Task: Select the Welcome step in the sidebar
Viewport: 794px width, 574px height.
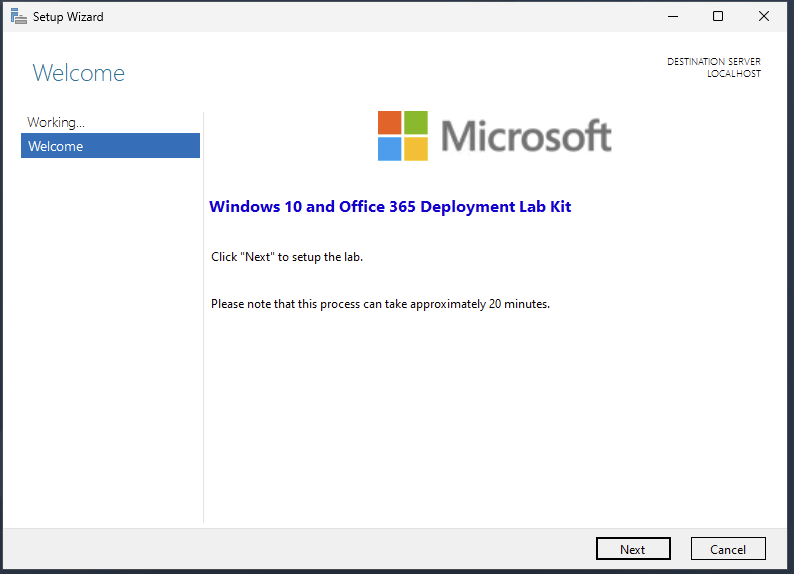Action: pyautogui.click(x=110, y=146)
